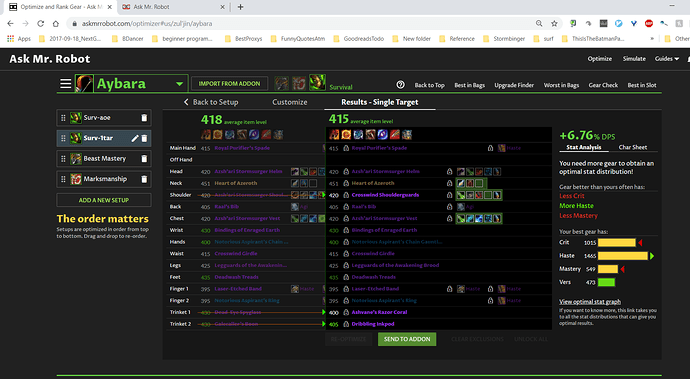Click IMPORT FROM ADDON button
The image size is (690, 379).
pyautogui.click(x=229, y=83)
